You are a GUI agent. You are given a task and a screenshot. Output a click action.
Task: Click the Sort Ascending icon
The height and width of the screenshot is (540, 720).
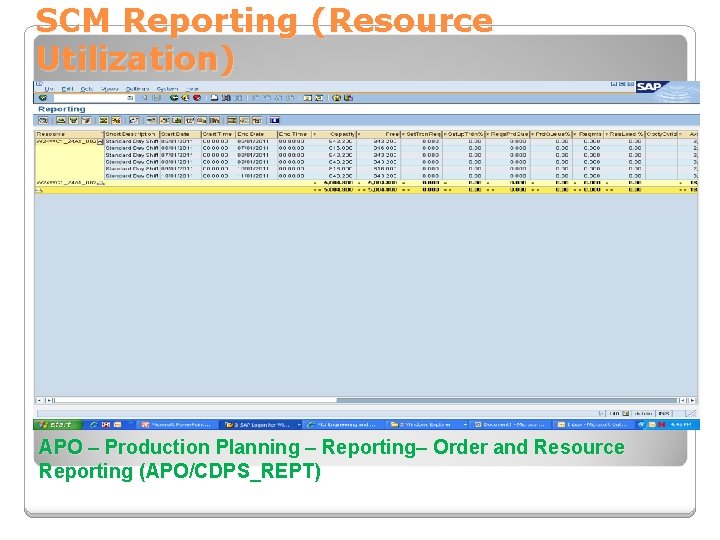pos(61,120)
